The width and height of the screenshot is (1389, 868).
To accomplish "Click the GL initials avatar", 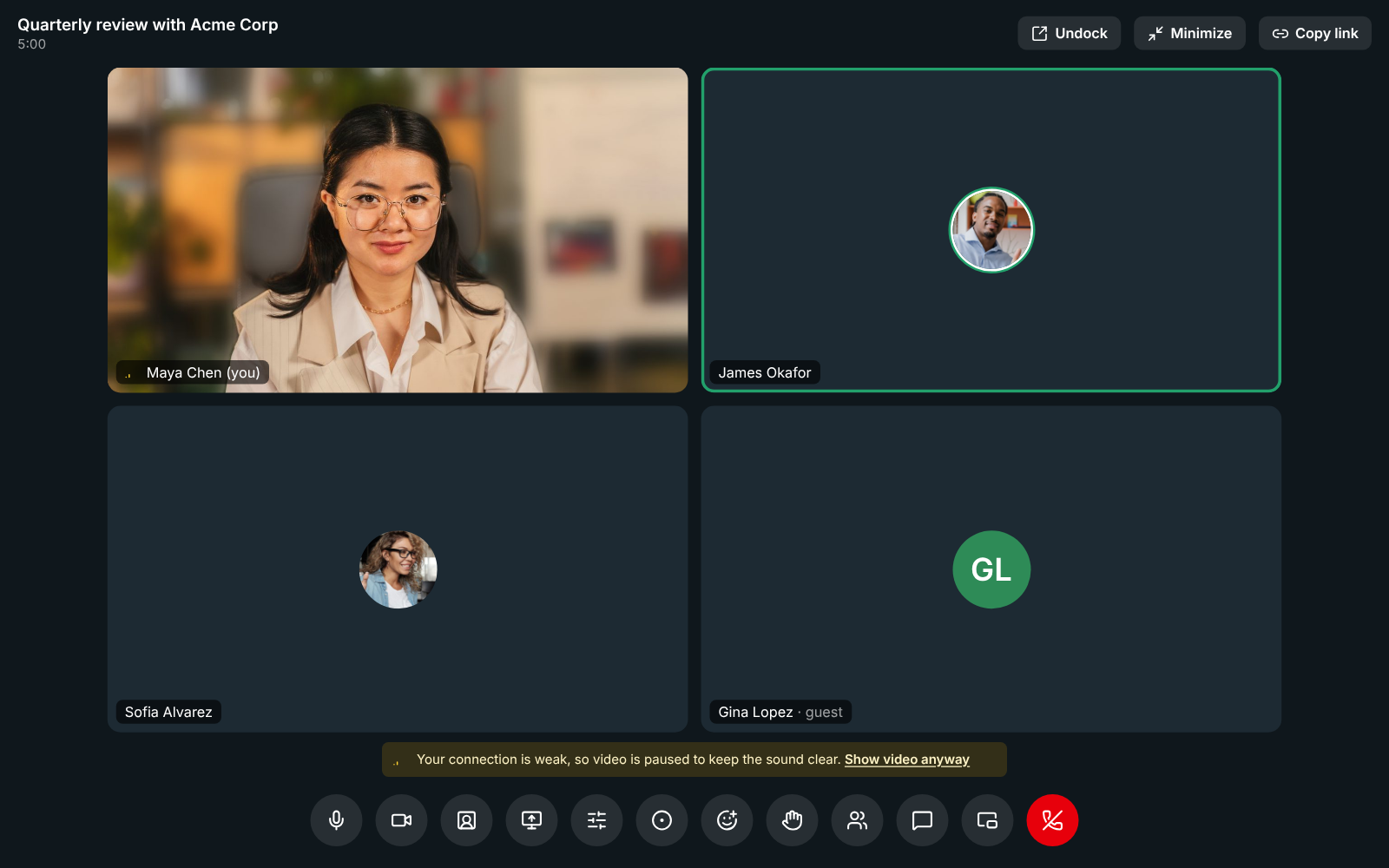I will pos(991,569).
